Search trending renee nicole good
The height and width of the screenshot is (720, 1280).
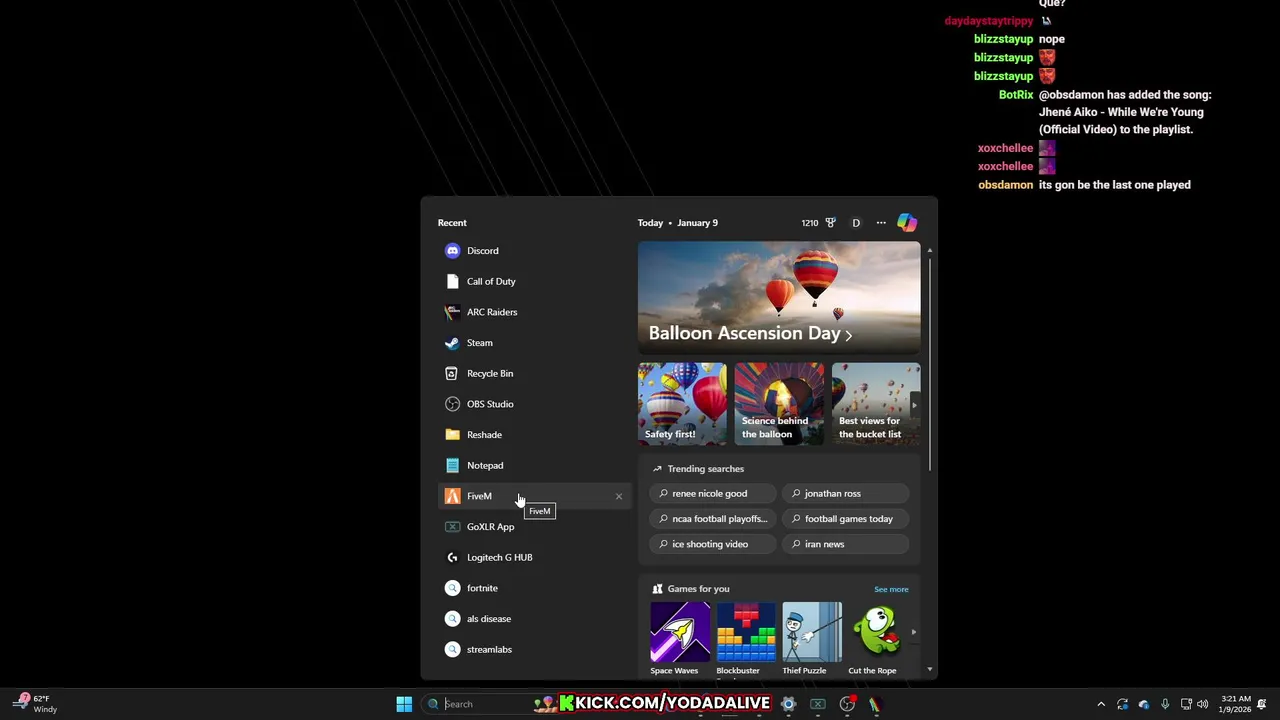pyautogui.click(x=712, y=493)
